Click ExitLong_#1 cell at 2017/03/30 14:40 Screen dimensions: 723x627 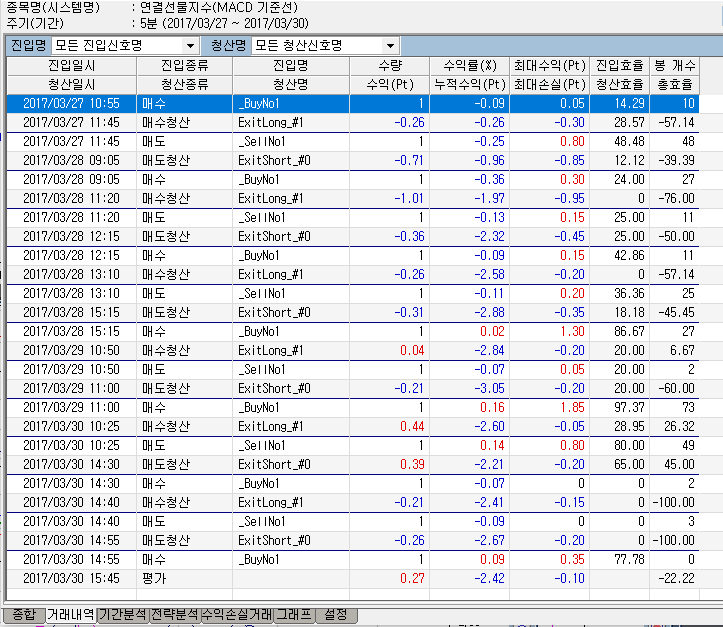coord(291,503)
